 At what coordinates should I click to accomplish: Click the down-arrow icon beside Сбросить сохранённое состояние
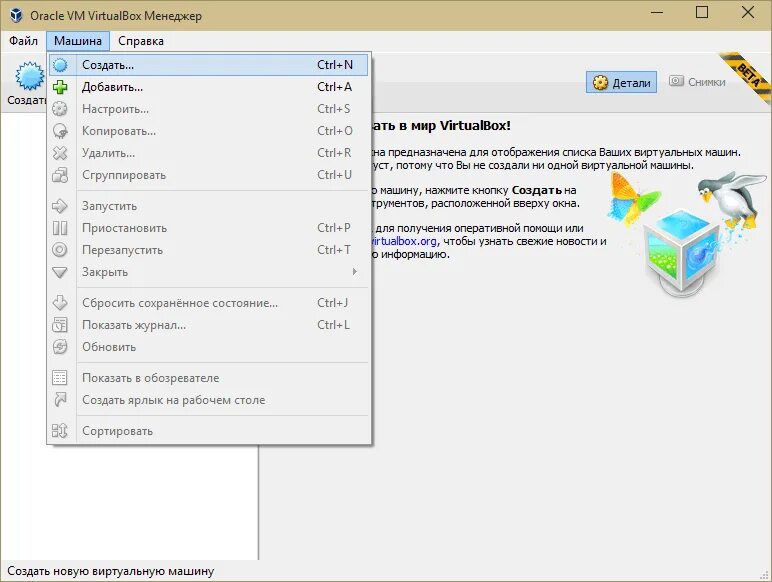coord(60,303)
